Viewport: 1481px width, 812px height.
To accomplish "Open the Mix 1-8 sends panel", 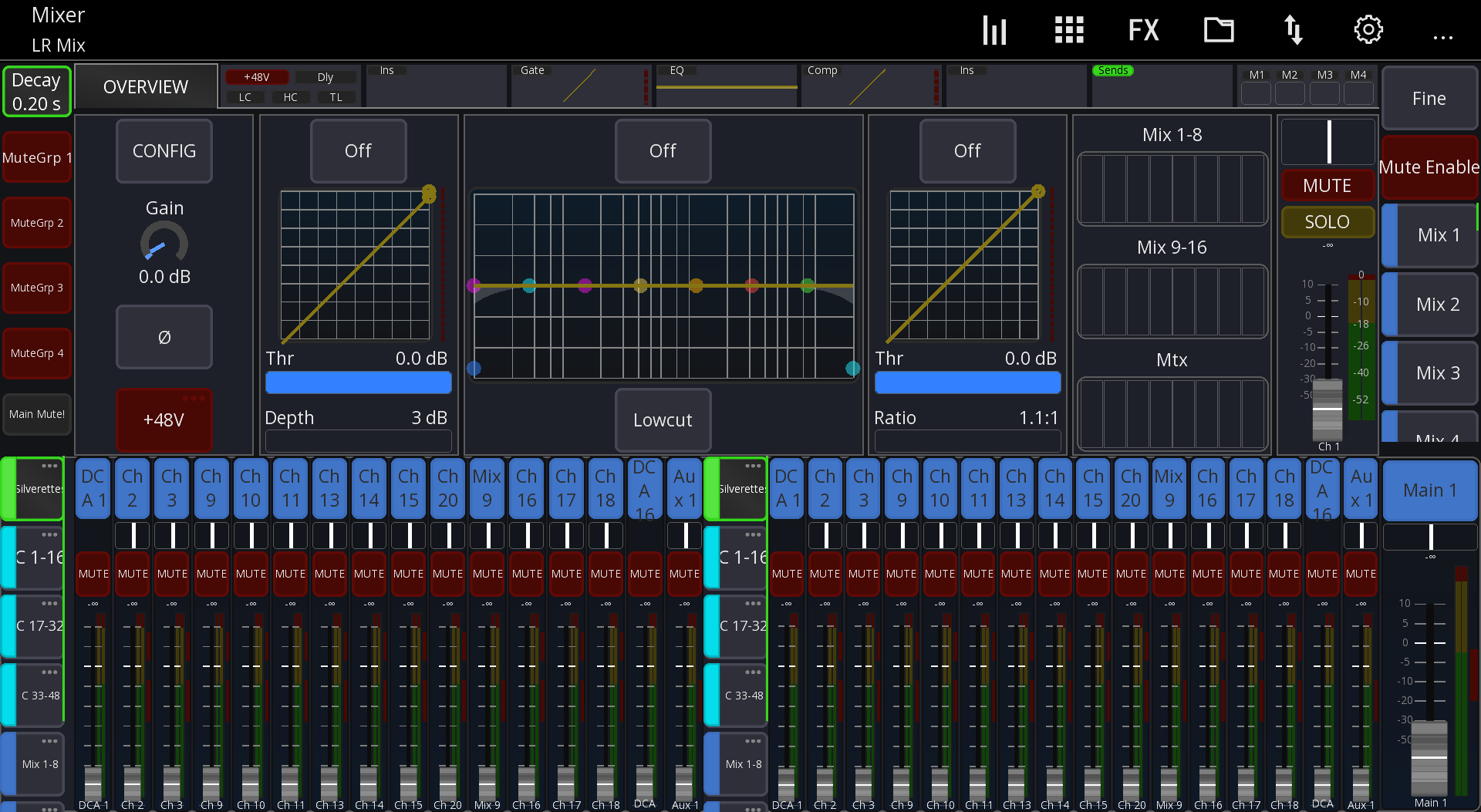I will [1172, 189].
